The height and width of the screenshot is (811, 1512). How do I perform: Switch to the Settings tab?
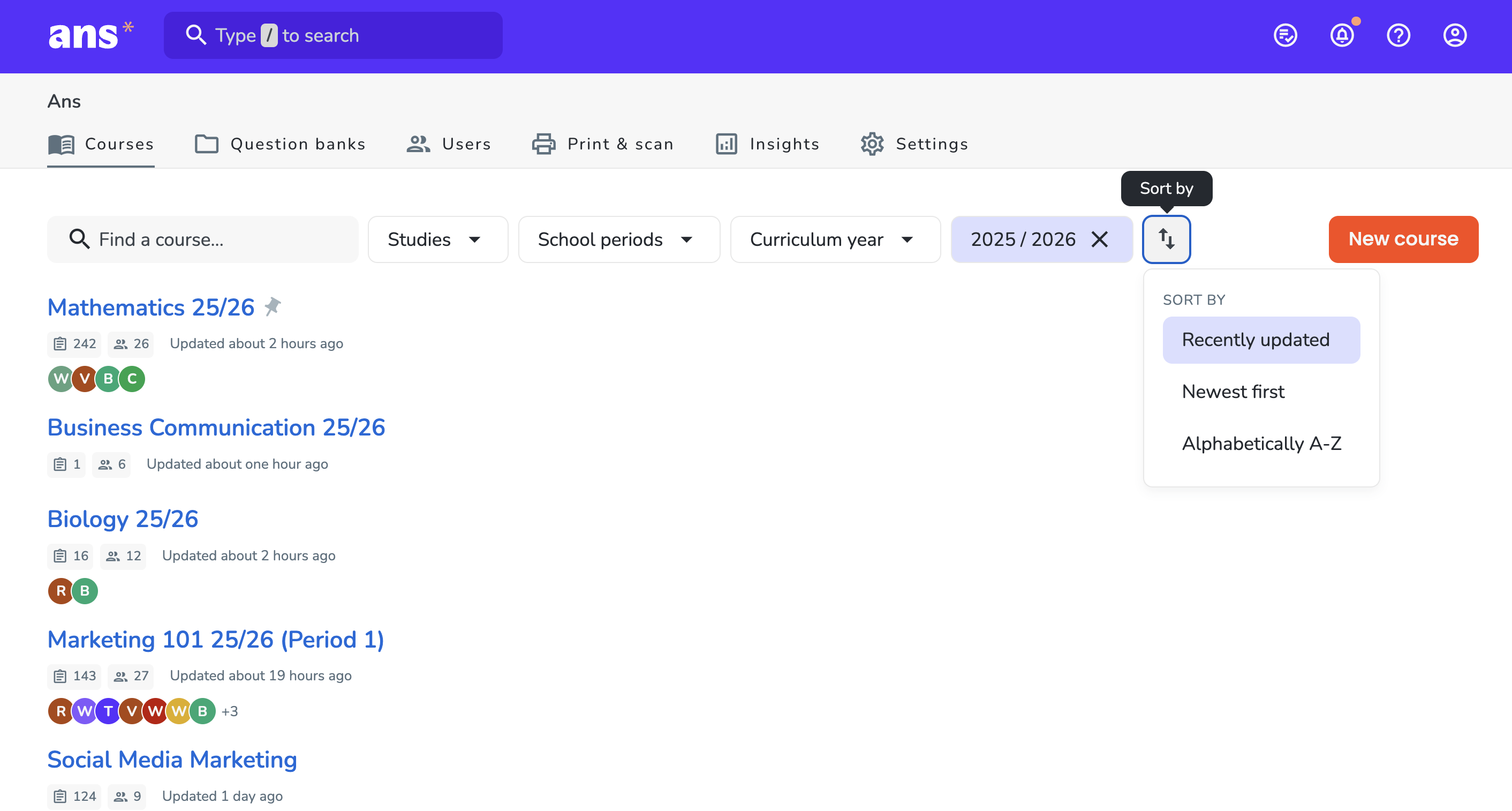tap(914, 144)
